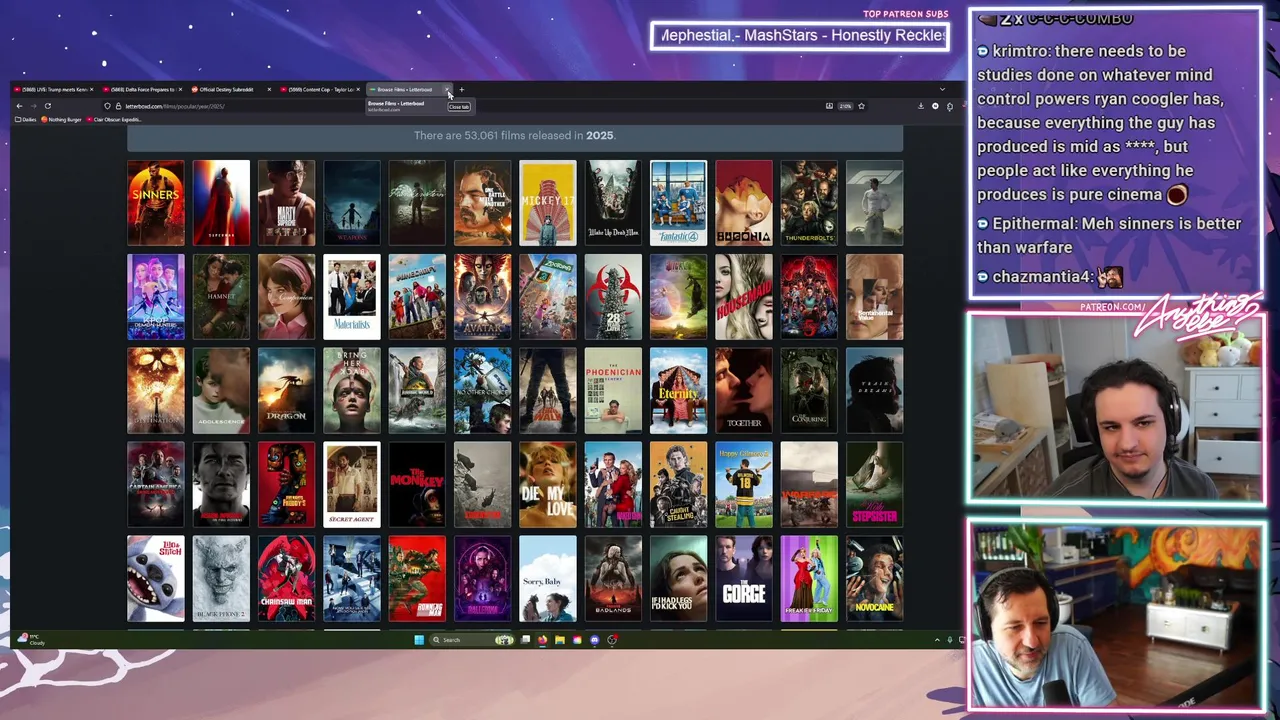The height and width of the screenshot is (720, 1280).
Task: Open The Gorge poster
Action: [744, 579]
